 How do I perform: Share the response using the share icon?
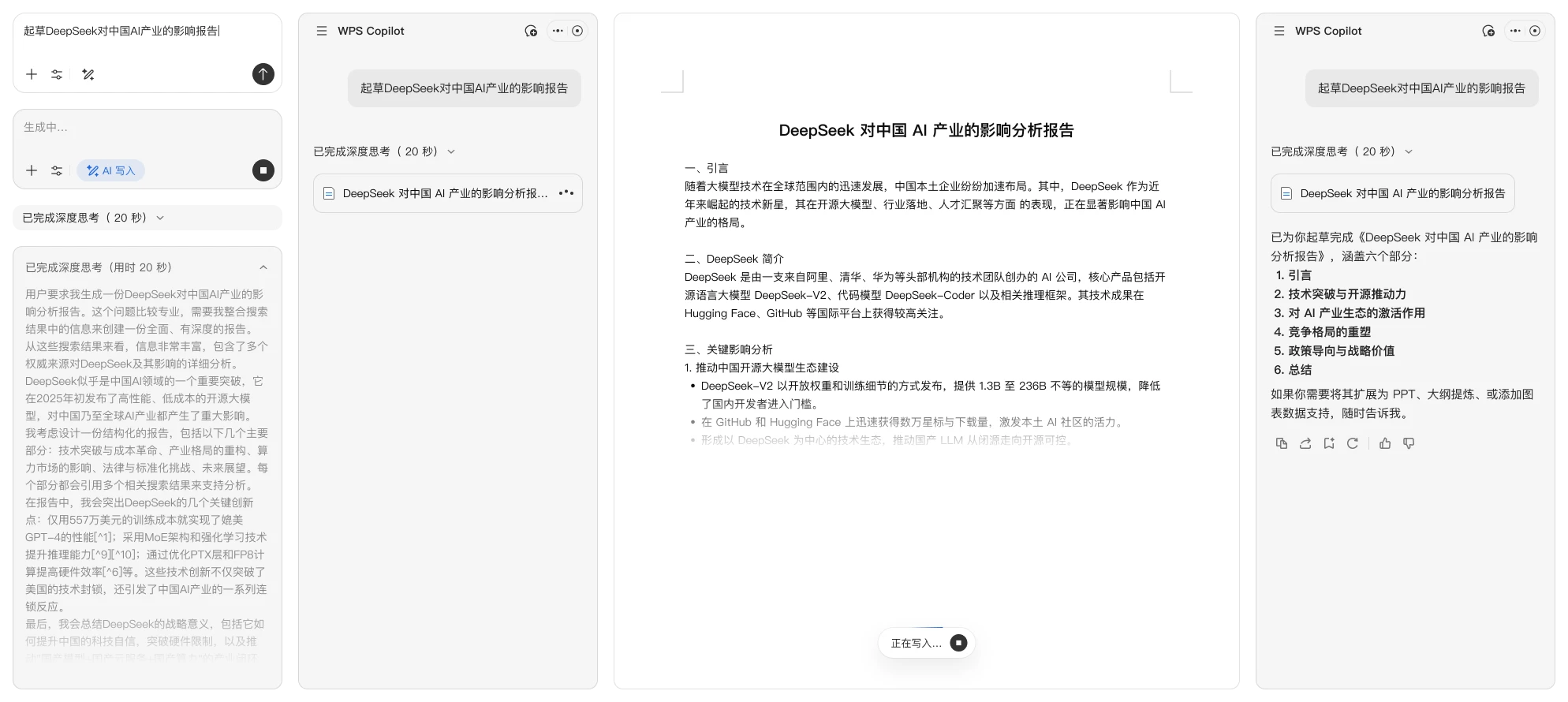[x=1305, y=443]
